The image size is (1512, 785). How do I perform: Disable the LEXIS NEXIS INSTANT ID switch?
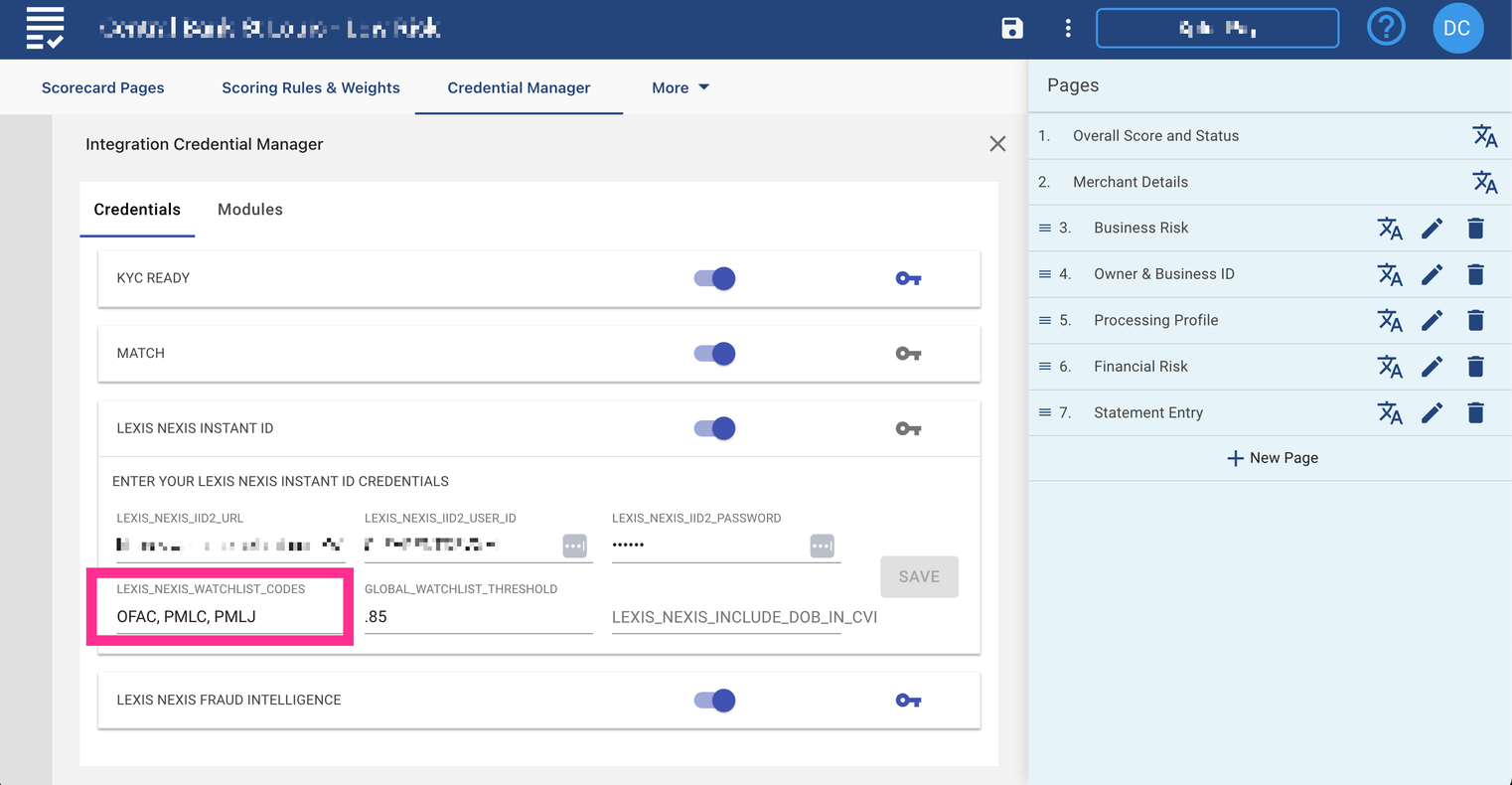click(x=714, y=428)
